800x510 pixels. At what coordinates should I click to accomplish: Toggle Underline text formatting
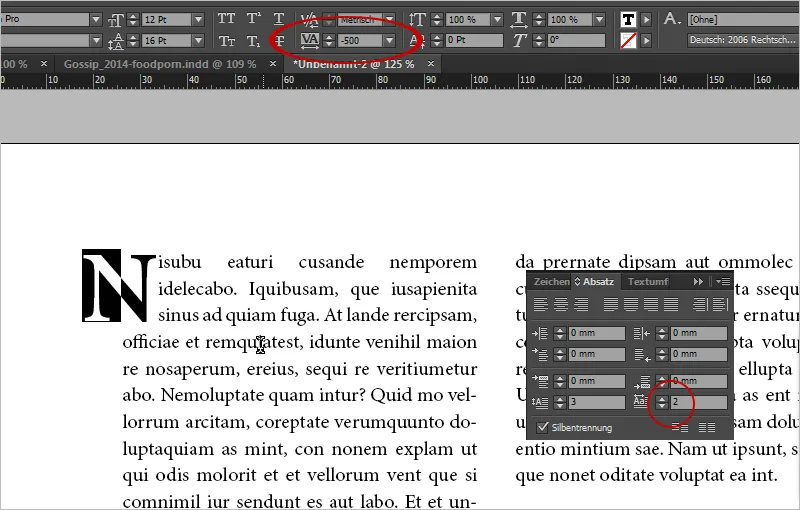coord(279,19)
